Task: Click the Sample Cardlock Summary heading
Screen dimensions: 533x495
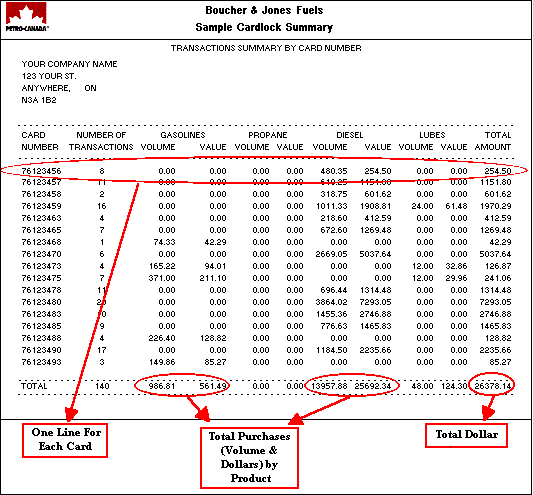Action: click(x=264, y=27)
